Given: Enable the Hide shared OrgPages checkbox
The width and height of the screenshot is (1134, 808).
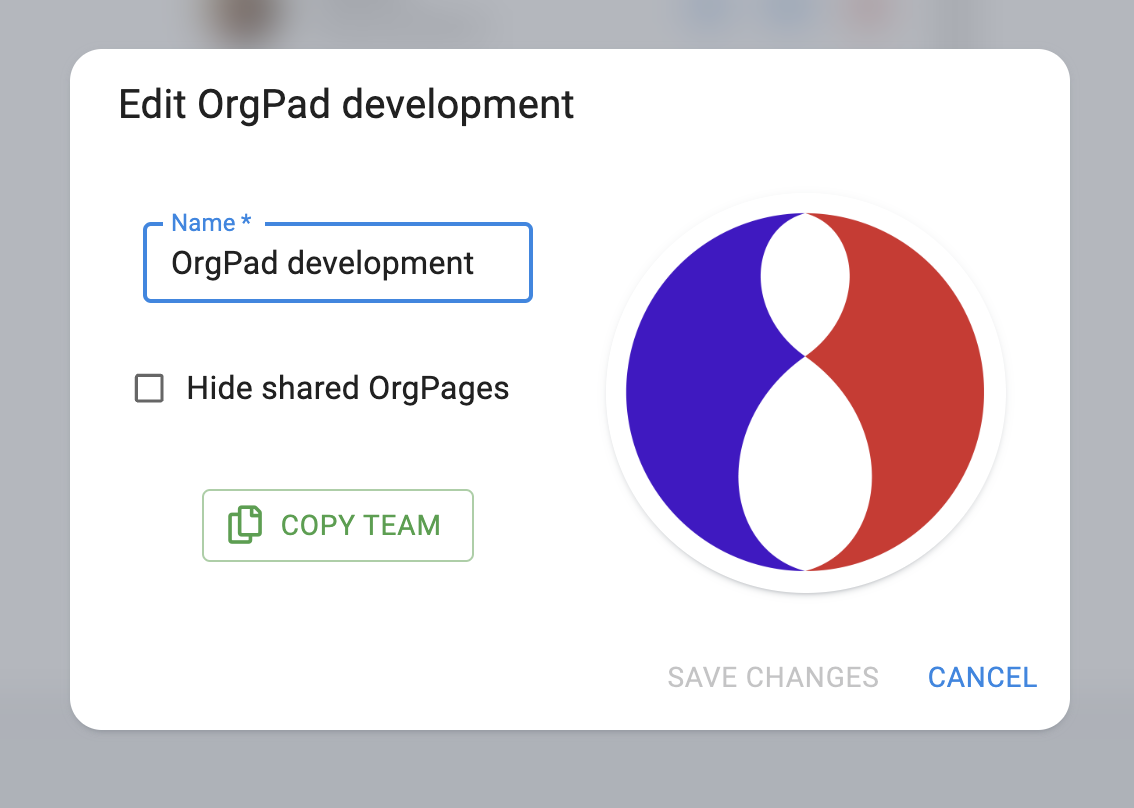Looking at the screenshot, I should (x=148, y=388).
